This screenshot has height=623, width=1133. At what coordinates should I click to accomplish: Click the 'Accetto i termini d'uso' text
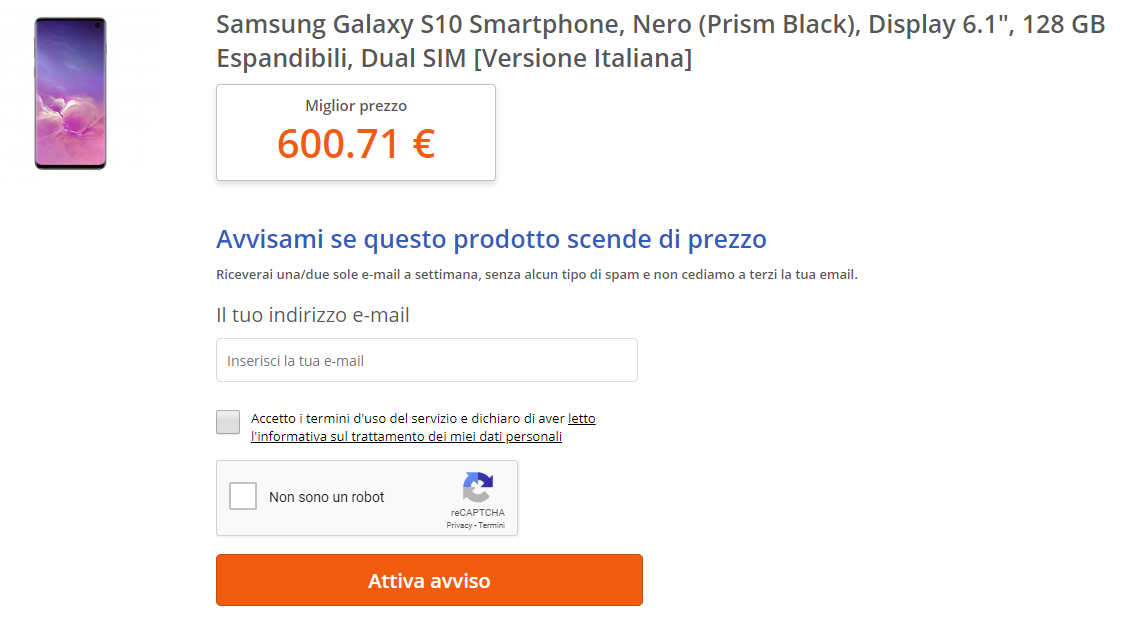point(407,419)
